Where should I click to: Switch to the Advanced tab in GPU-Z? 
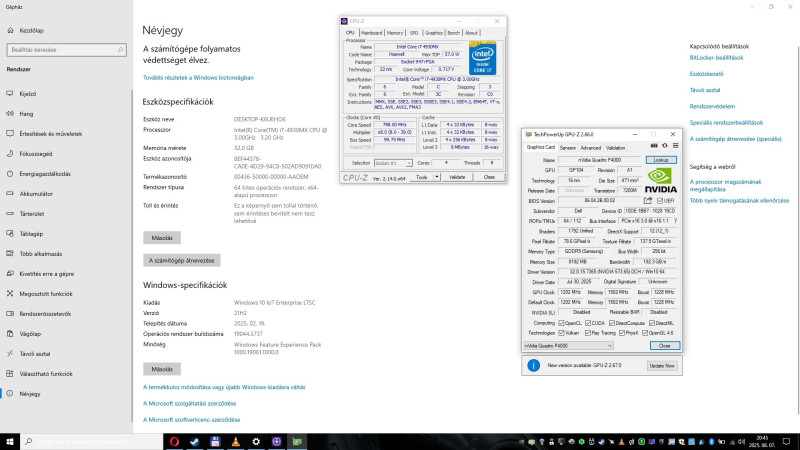pos(591,148)
